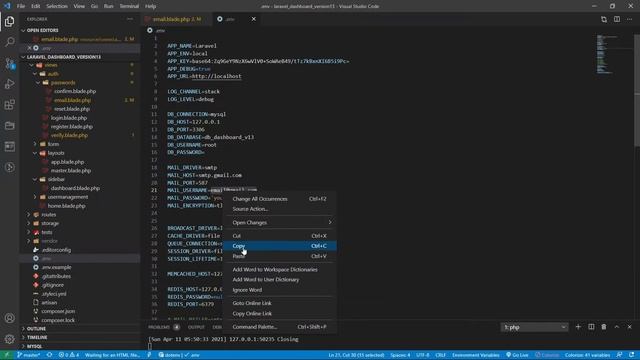640x360 pixels.
Task: Open Accounts icon in activity bar
Action: tap(9, 318)
